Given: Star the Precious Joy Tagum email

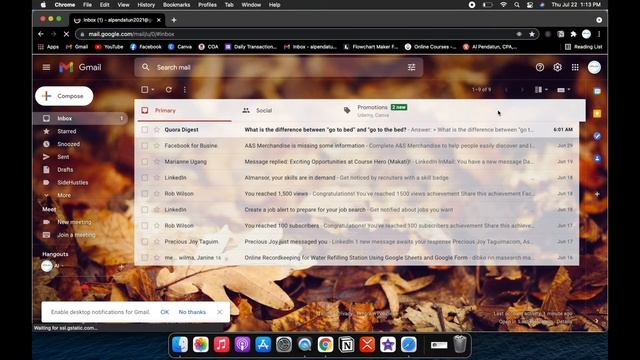Looking at the screenshot, I should 157,242.
